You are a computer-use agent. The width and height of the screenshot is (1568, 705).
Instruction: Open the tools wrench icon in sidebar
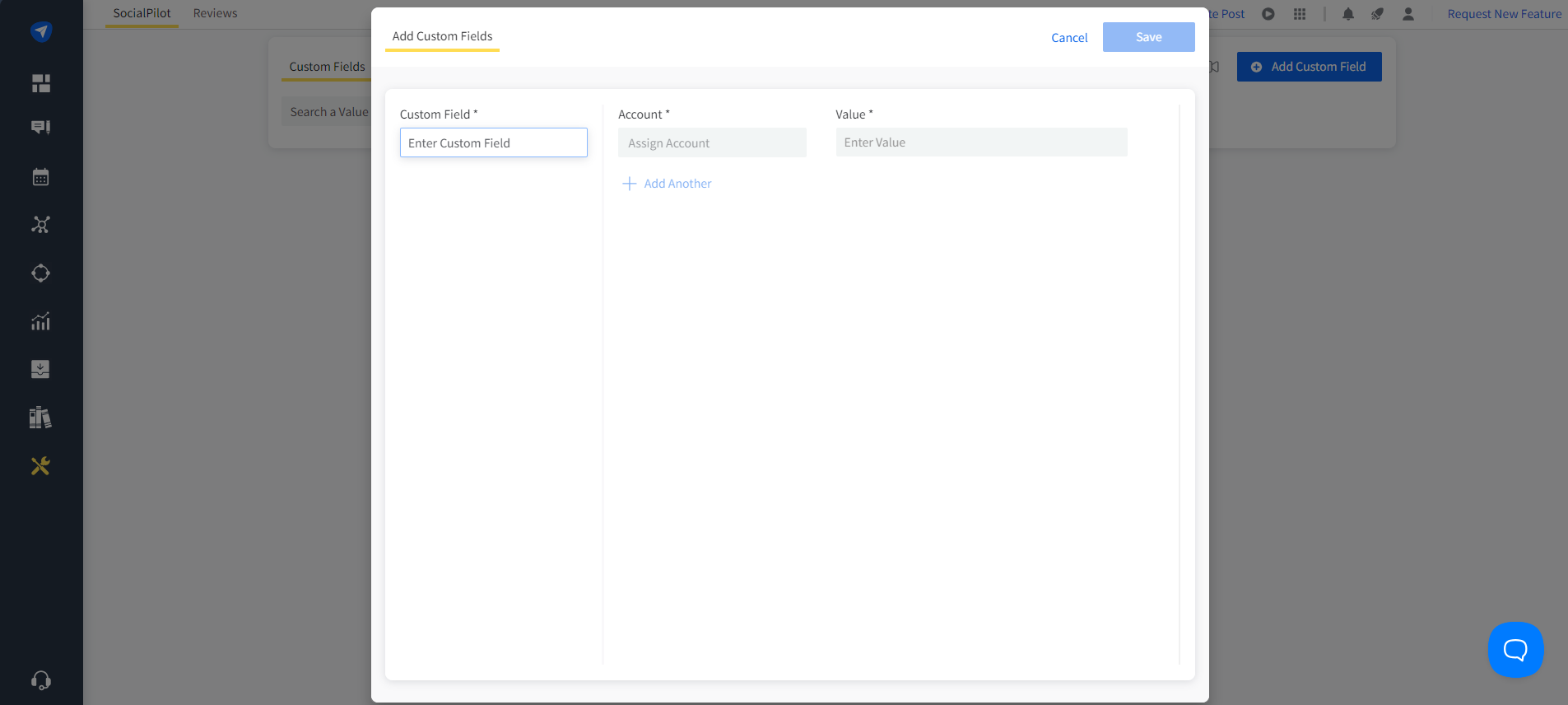(41, 466)
